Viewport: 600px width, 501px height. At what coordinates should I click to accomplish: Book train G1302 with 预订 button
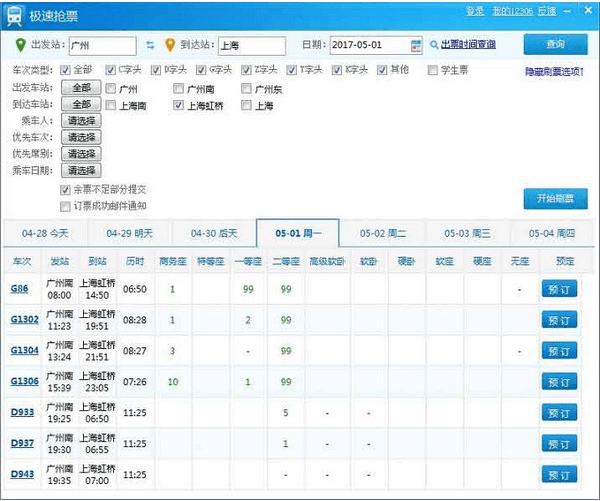pos(559,320)
